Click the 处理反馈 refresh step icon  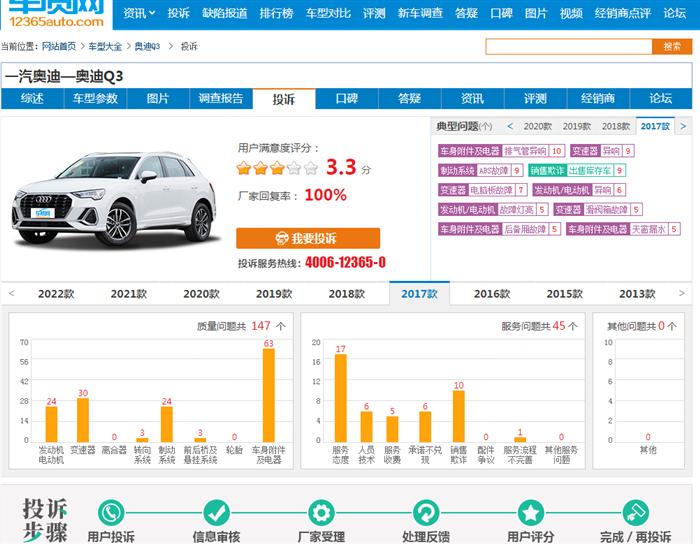pyautogui.click(x=426, y=513)
